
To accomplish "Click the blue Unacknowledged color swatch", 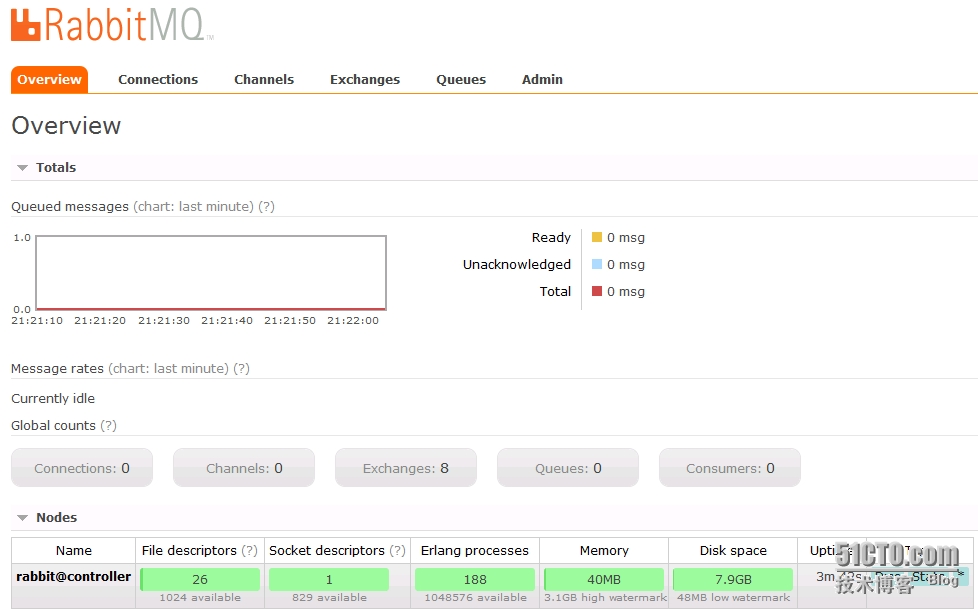I will pyautogui.click(x=597, y=264).
